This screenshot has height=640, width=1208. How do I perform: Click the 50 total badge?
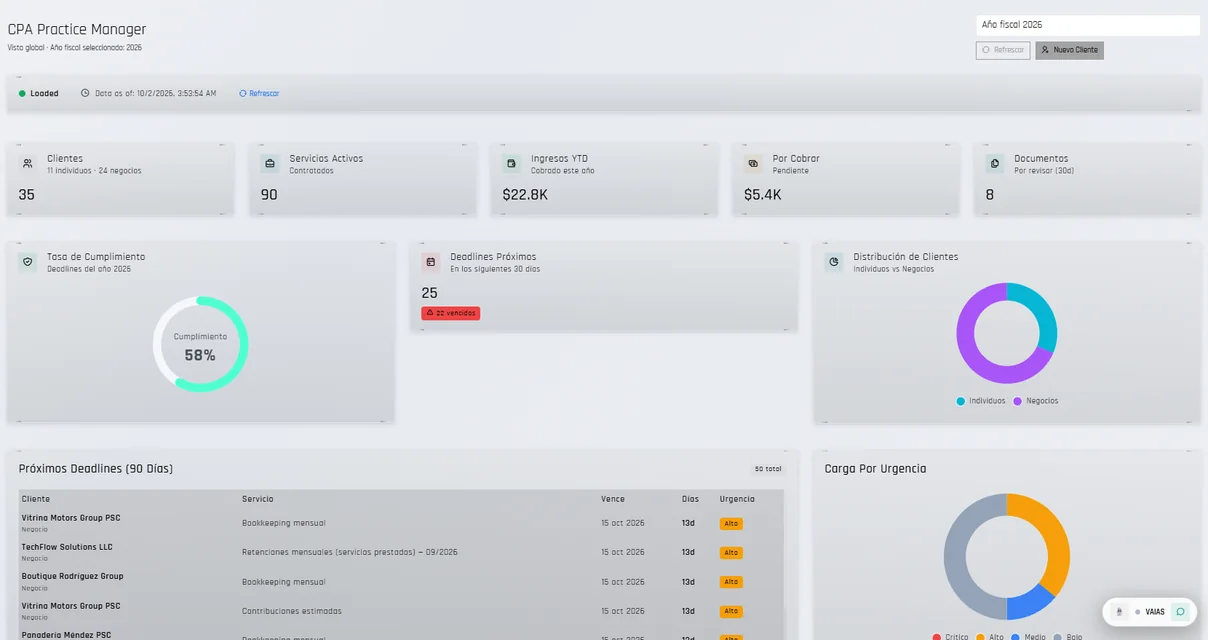click(768, 469)
